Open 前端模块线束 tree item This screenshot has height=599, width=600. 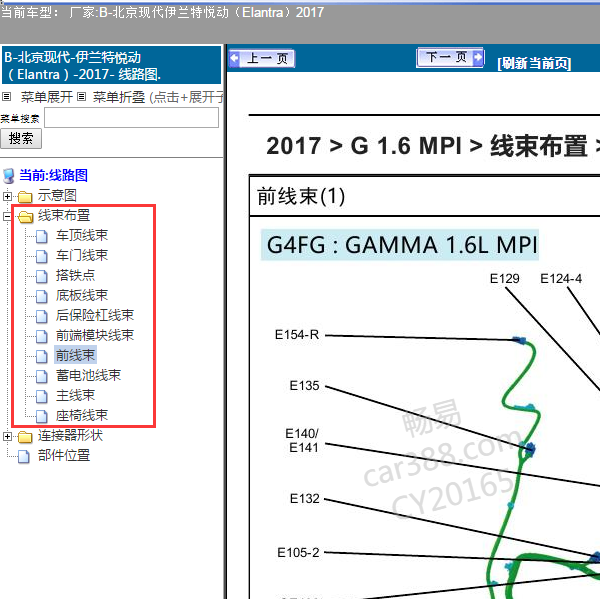click(95, 335)
